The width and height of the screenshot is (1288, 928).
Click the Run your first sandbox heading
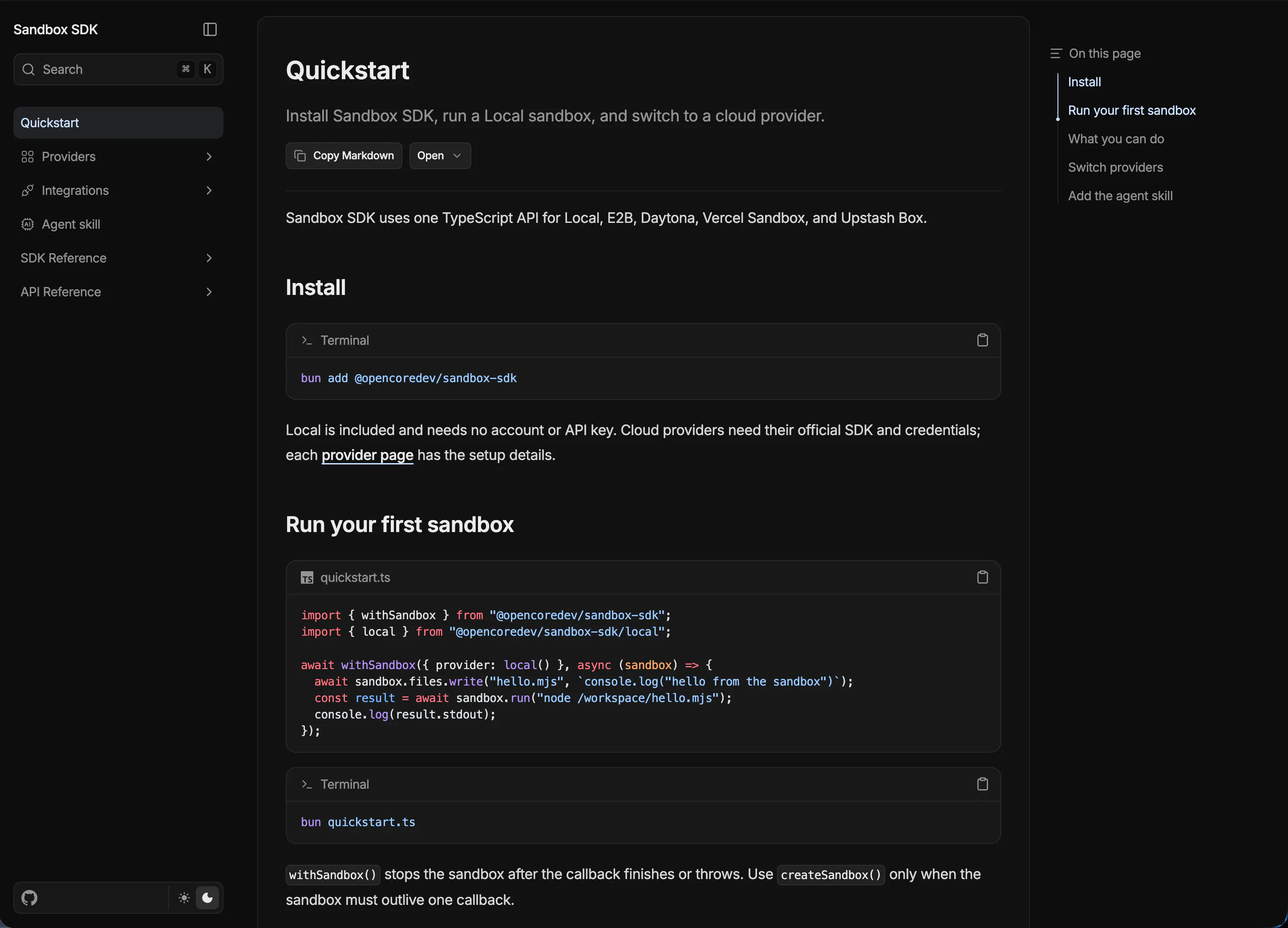coord(400,525)
